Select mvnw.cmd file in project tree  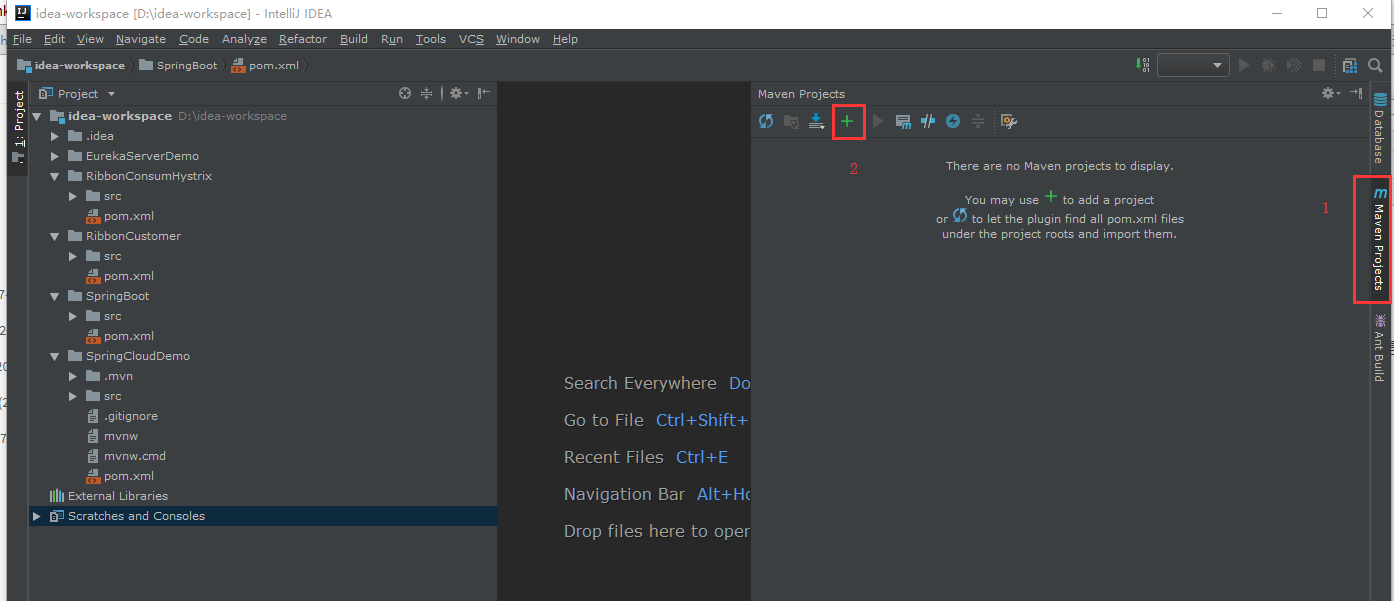(134, 456)
